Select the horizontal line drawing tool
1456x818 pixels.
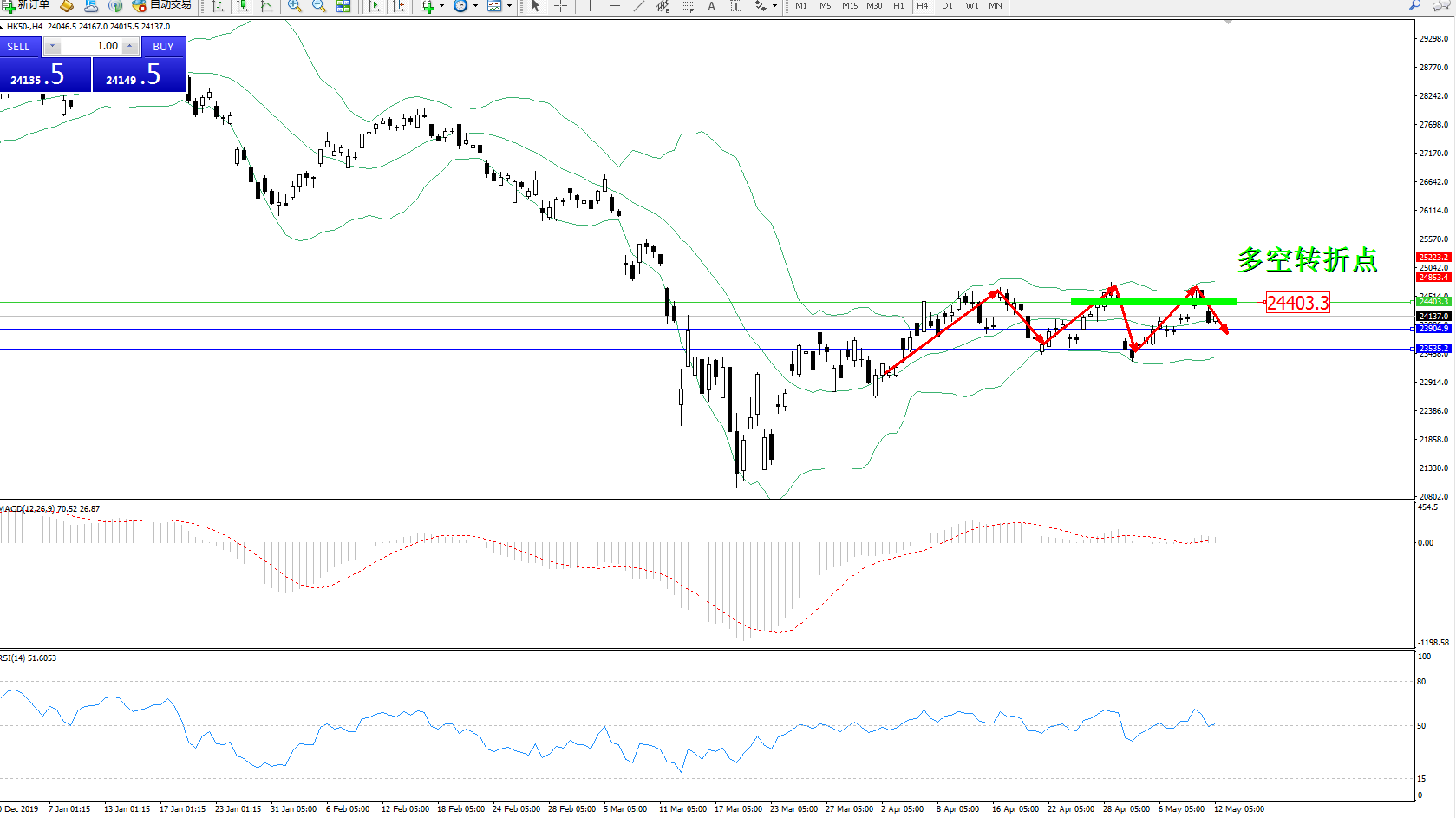click(615, 6)
